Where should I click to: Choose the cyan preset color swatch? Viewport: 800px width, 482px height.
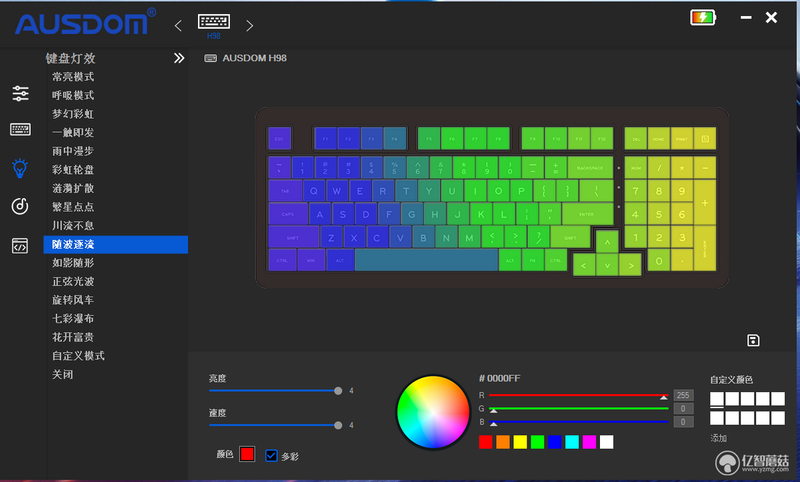point(572,442)
